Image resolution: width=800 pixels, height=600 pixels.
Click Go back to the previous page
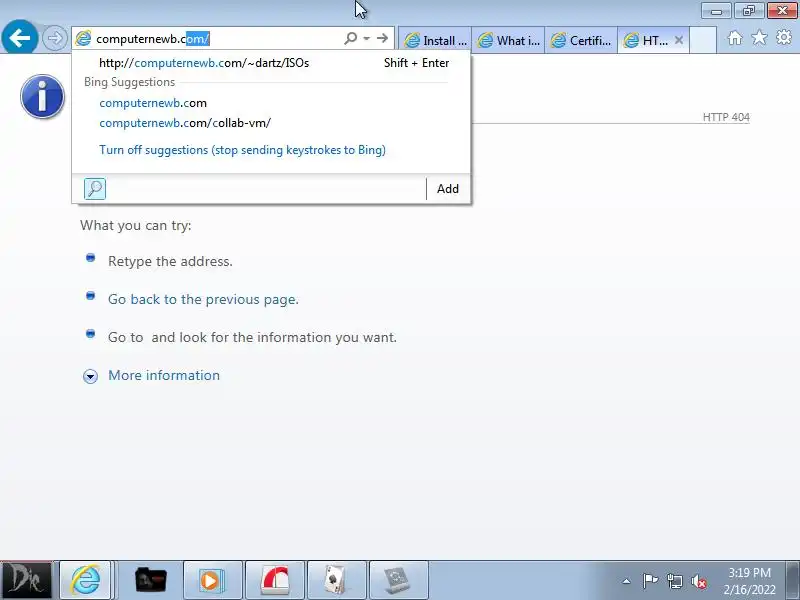point(203,299)
